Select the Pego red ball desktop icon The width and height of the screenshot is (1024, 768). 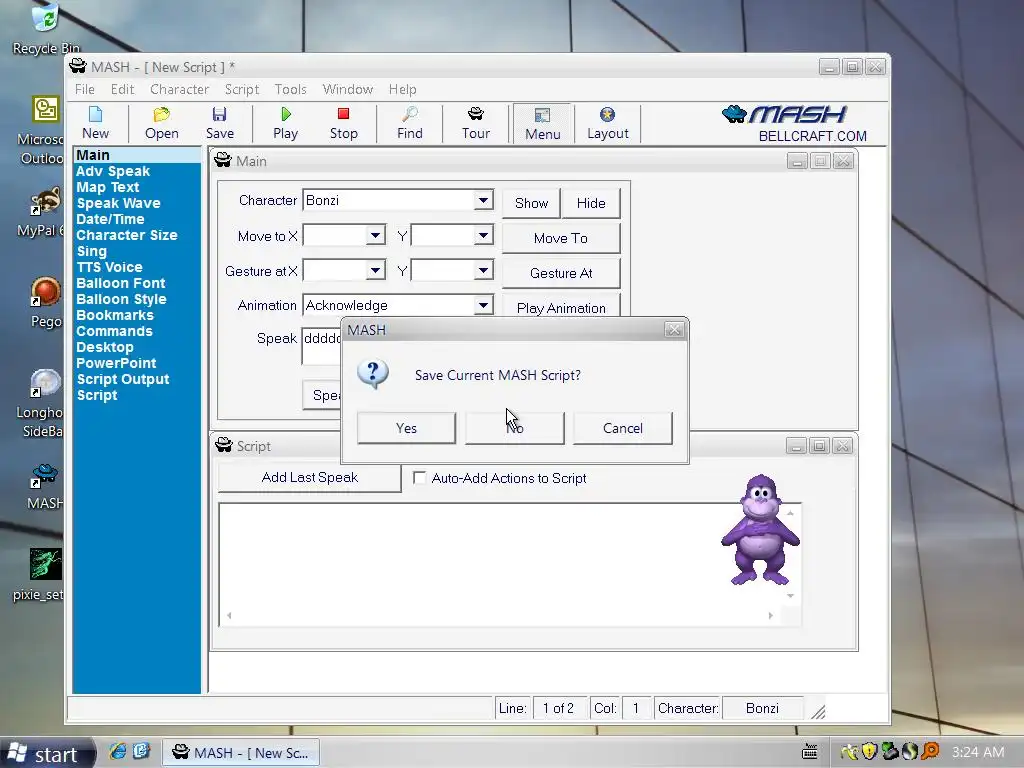[46, 302]
